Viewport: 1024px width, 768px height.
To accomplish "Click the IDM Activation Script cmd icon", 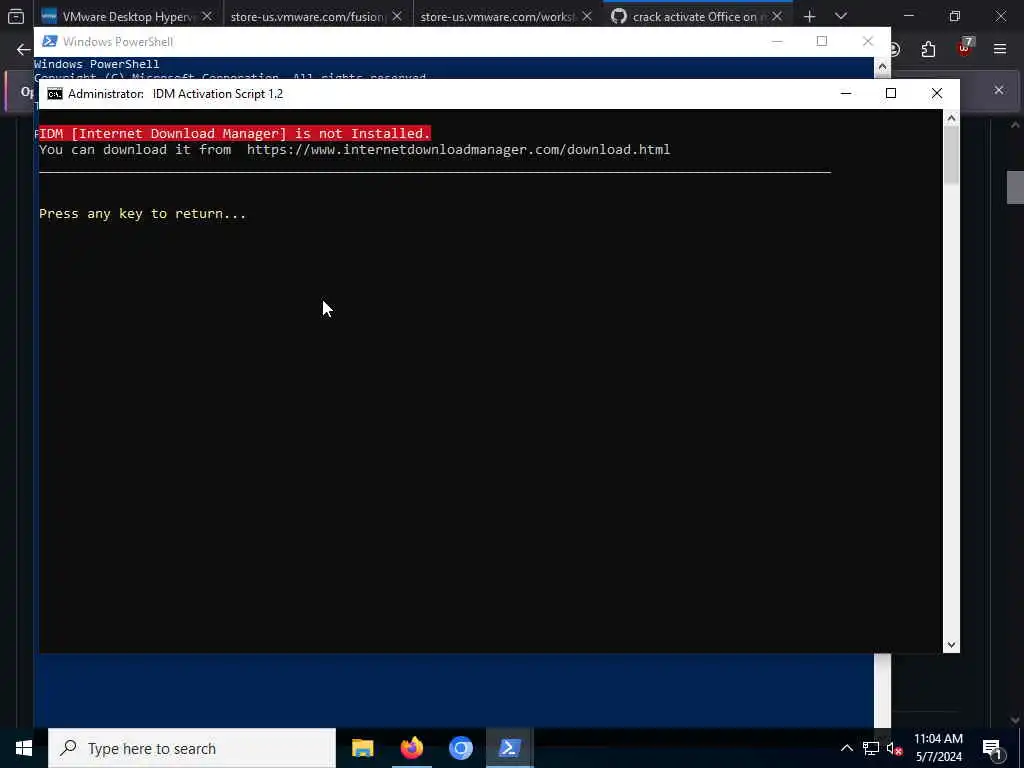I will pyautogui.click(x=55, y=94).
